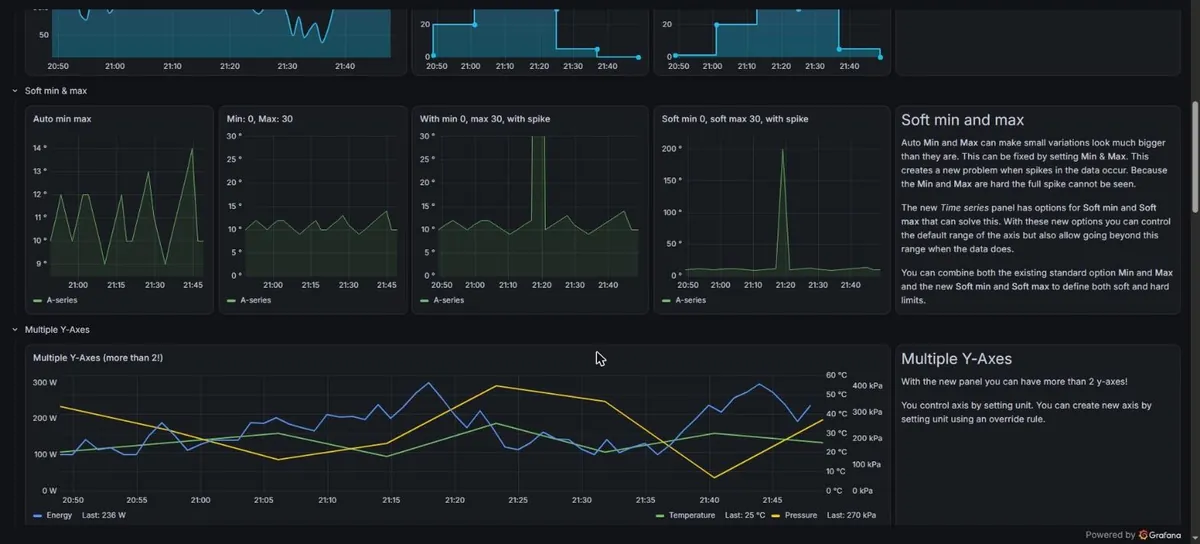Click the 200 ° label in soft max panel

click(x=672, y=149)
